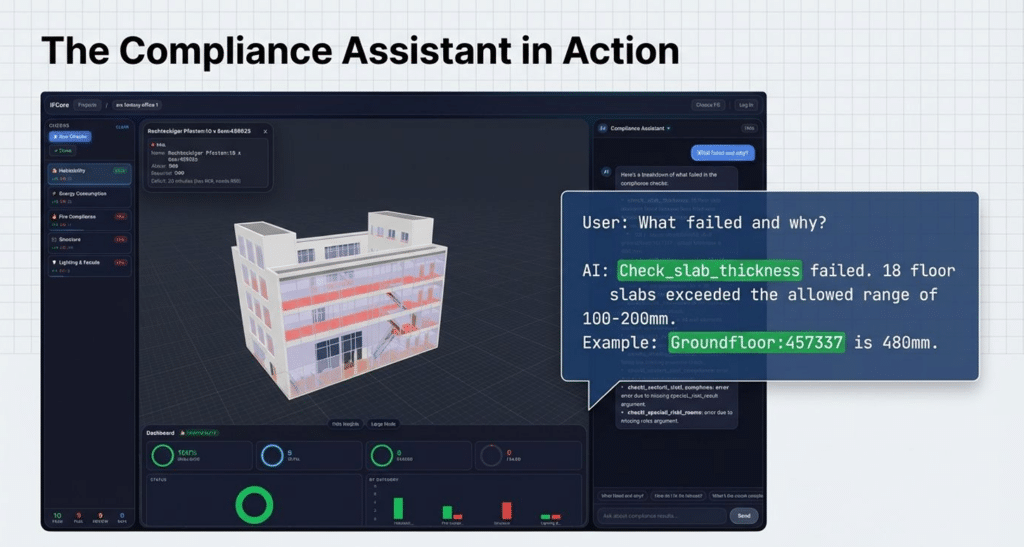1024x547 pixels.
Task: Click the Compliance Assistant avatar icon
Action: [603, 129]
